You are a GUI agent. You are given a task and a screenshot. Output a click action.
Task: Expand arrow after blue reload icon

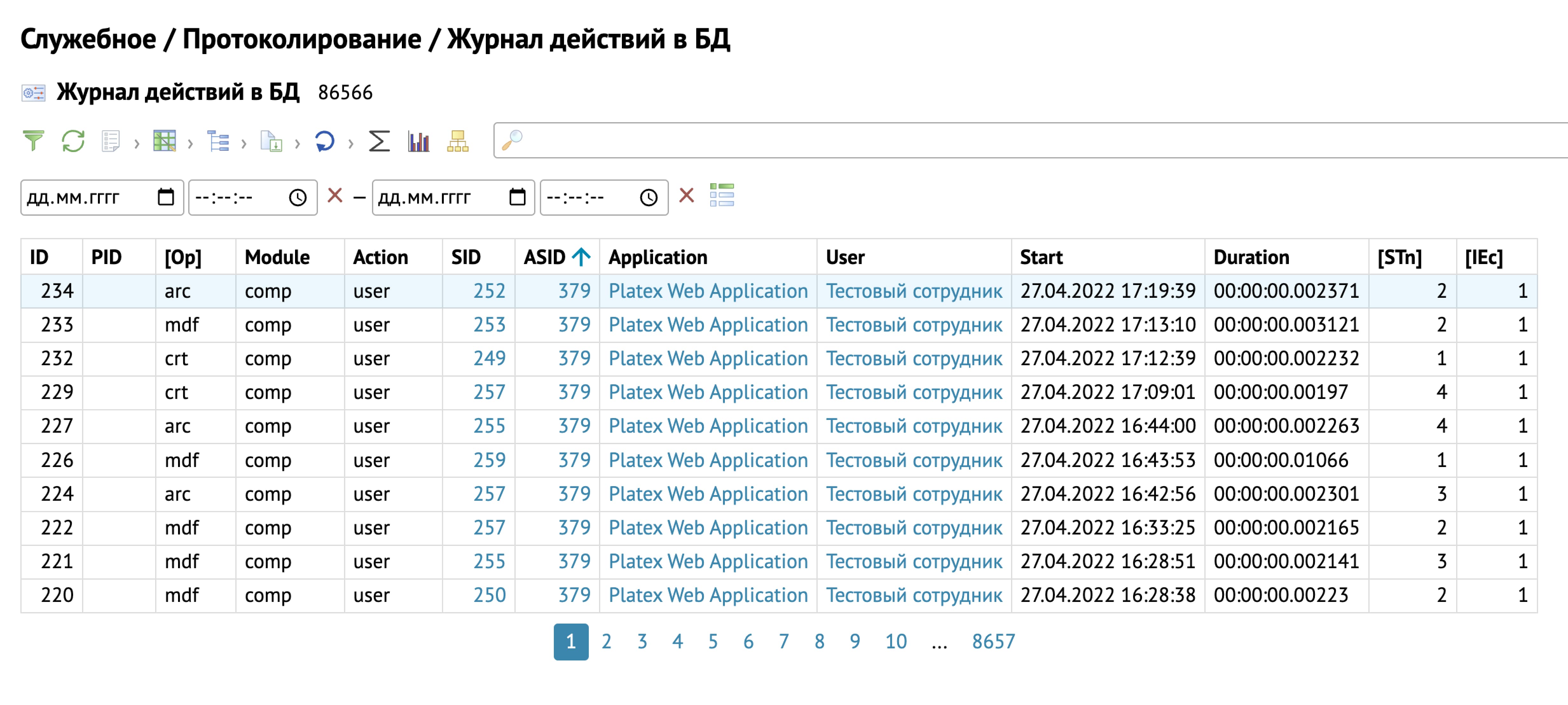351,144
